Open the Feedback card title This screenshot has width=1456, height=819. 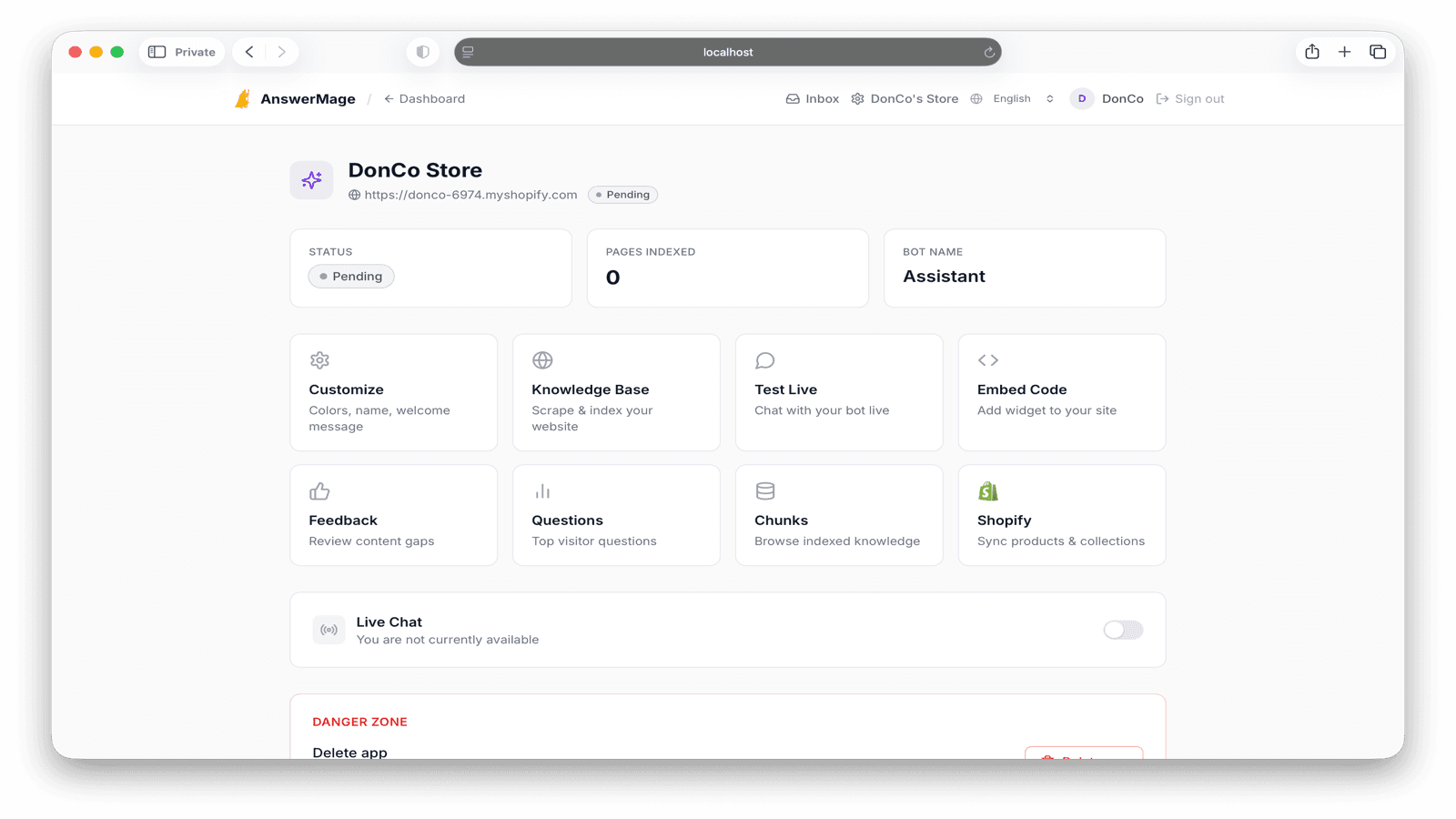(x=343, y=521)
